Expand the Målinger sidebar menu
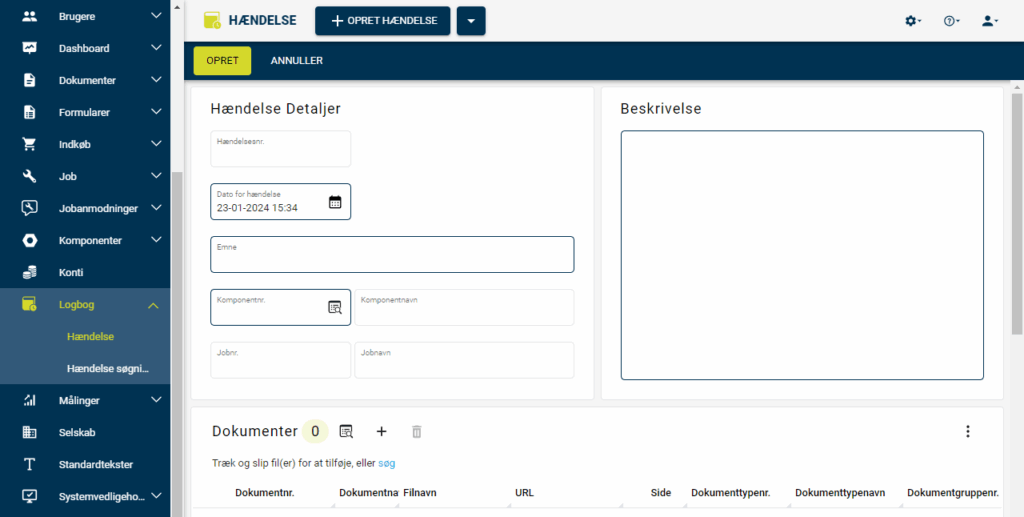The width and height of the screenshot is (1024, 517). (155, 400)
